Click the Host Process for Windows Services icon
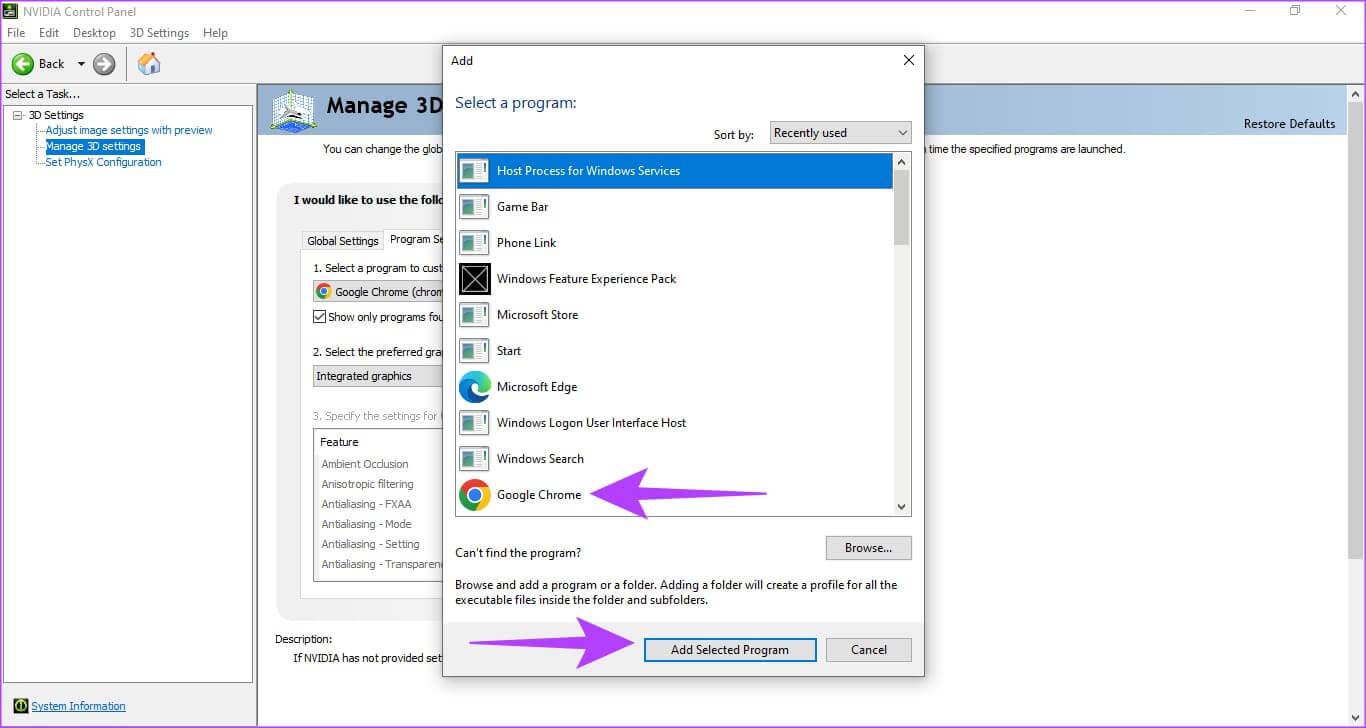 tap(474, 171)
